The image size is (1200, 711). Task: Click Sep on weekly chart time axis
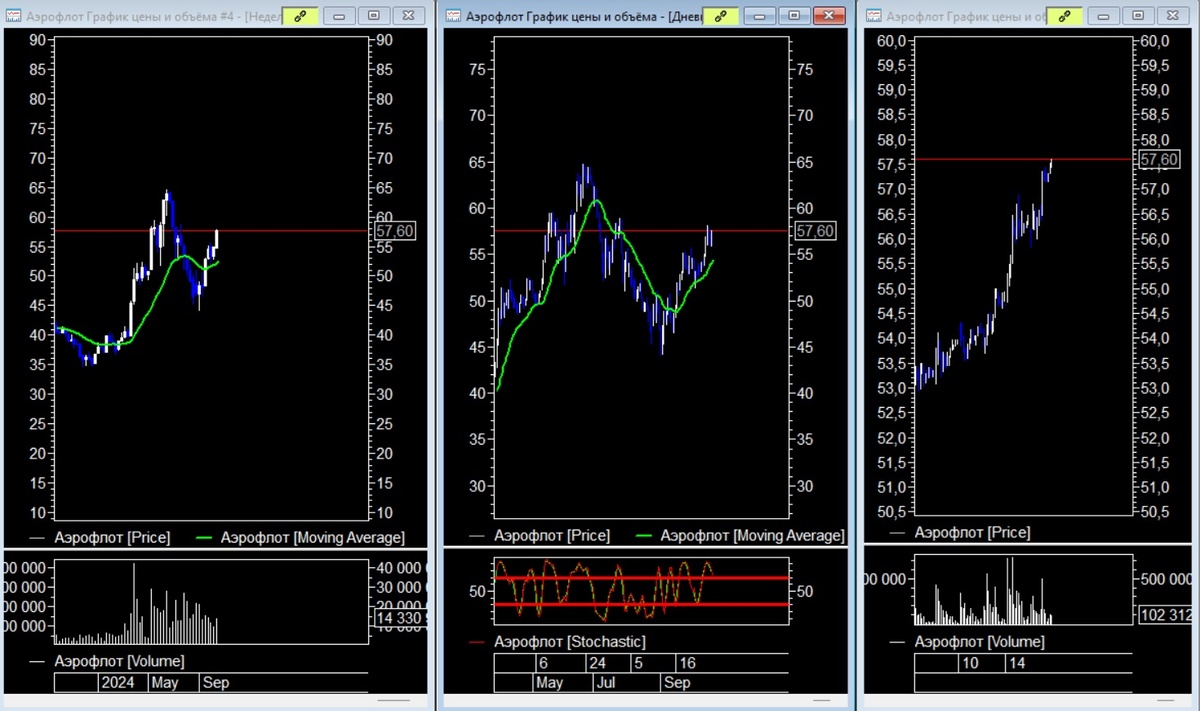(215, 684)
